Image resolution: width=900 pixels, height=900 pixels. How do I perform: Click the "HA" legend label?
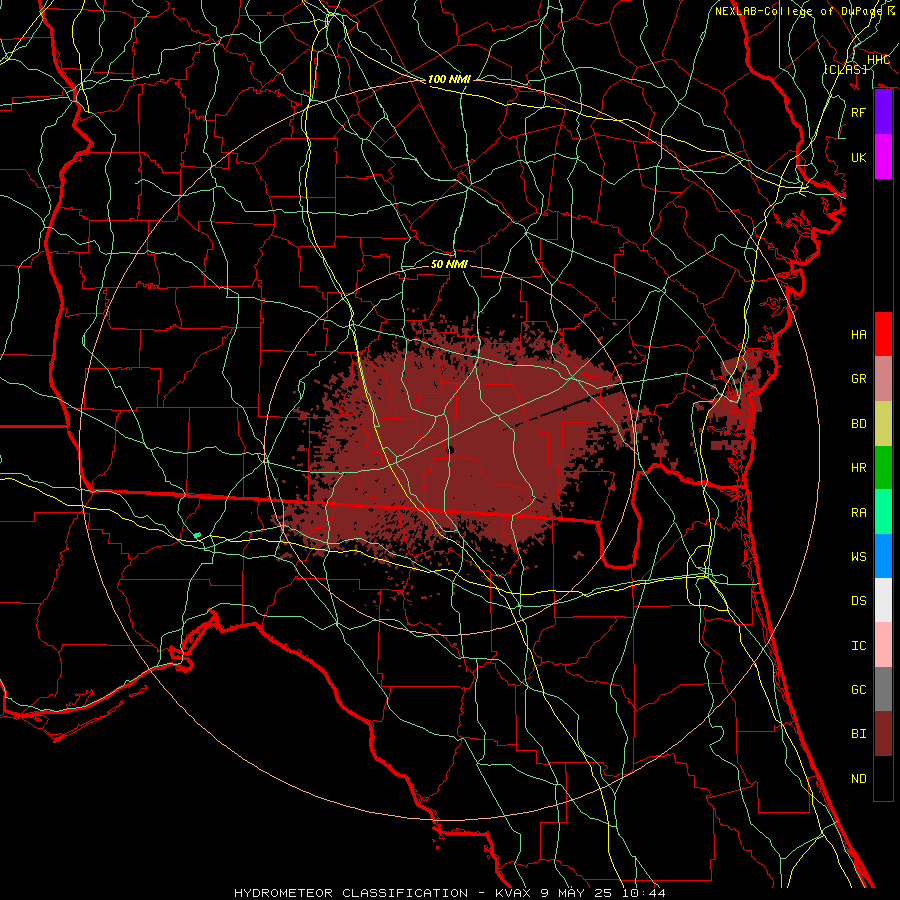coord(859,334)
